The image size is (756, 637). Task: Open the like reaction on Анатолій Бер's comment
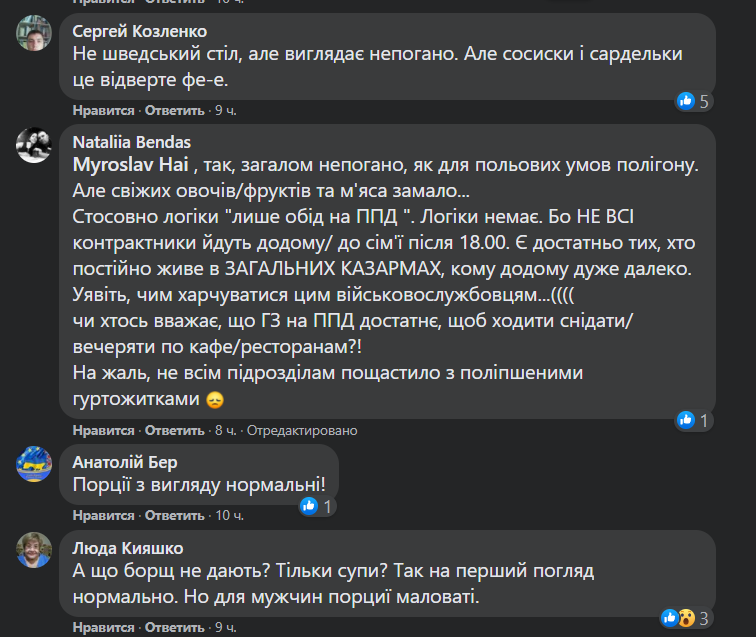pyautogui.click(x=319, y=507)
